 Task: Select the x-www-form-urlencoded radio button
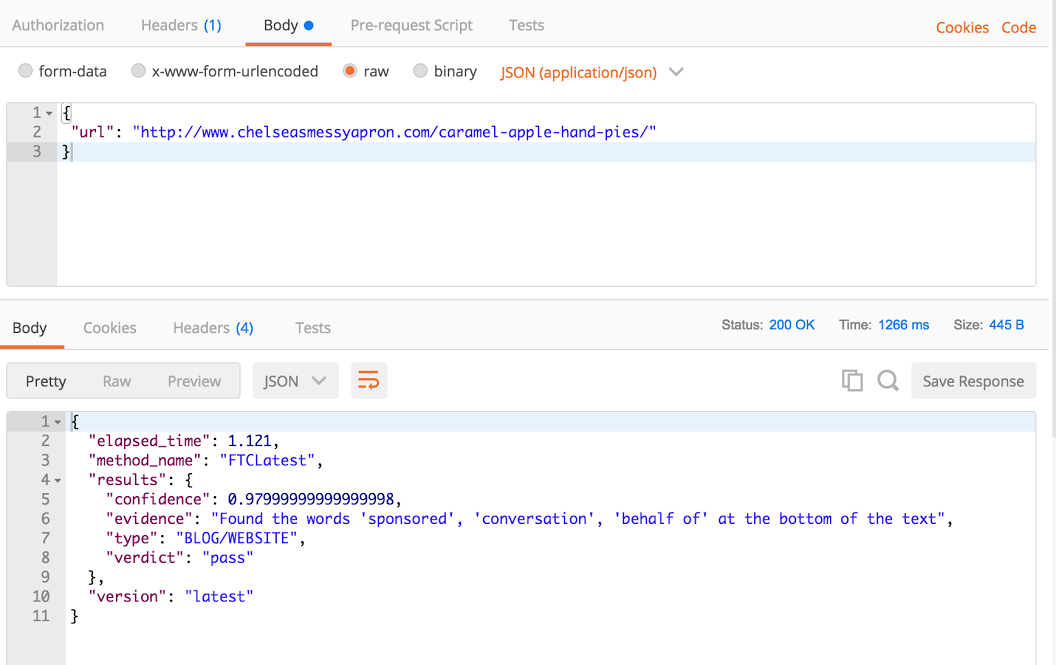point(138,71)
